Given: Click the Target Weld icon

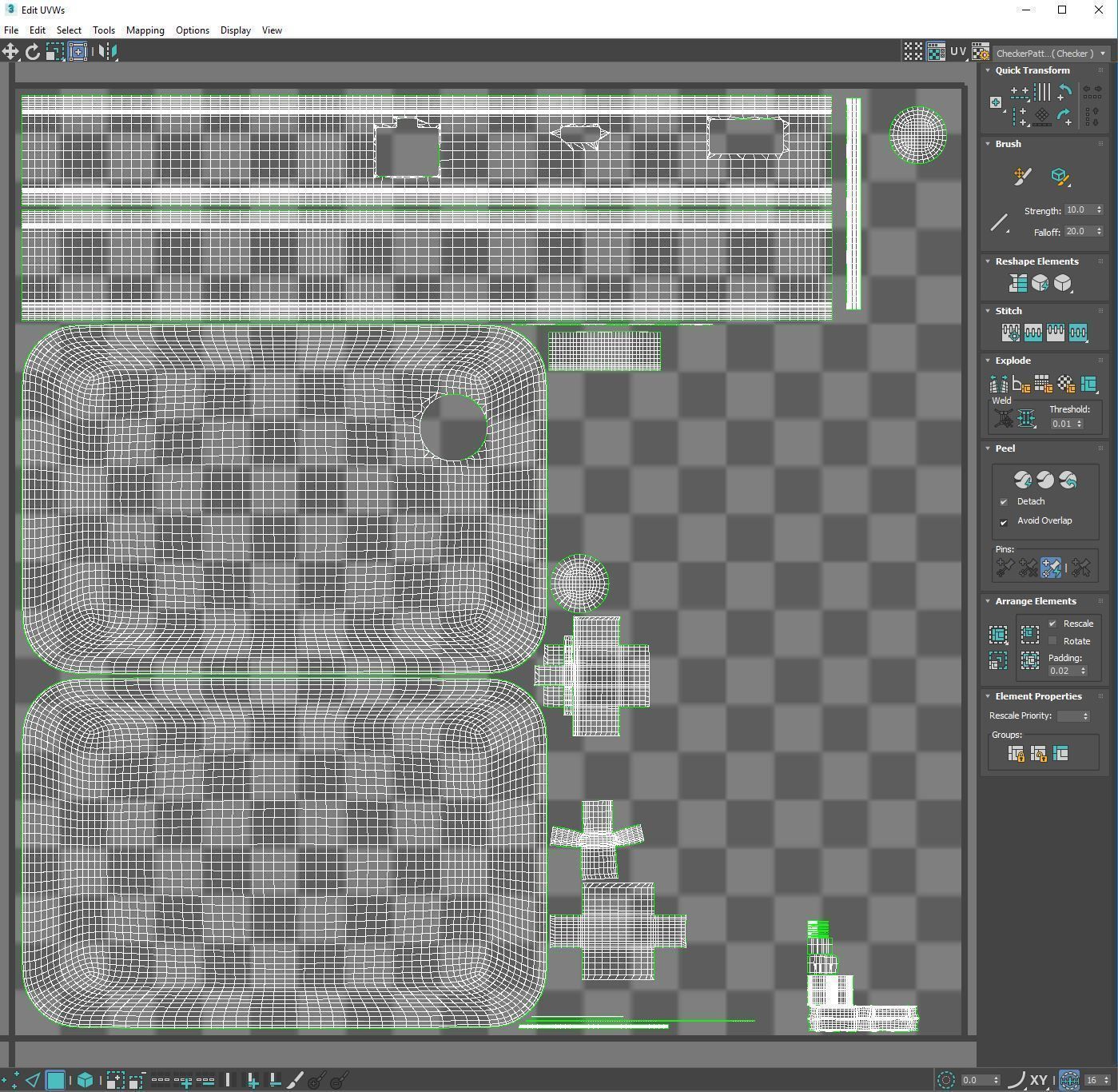Looking at the screenshot, I should [x=1003, y=417].
